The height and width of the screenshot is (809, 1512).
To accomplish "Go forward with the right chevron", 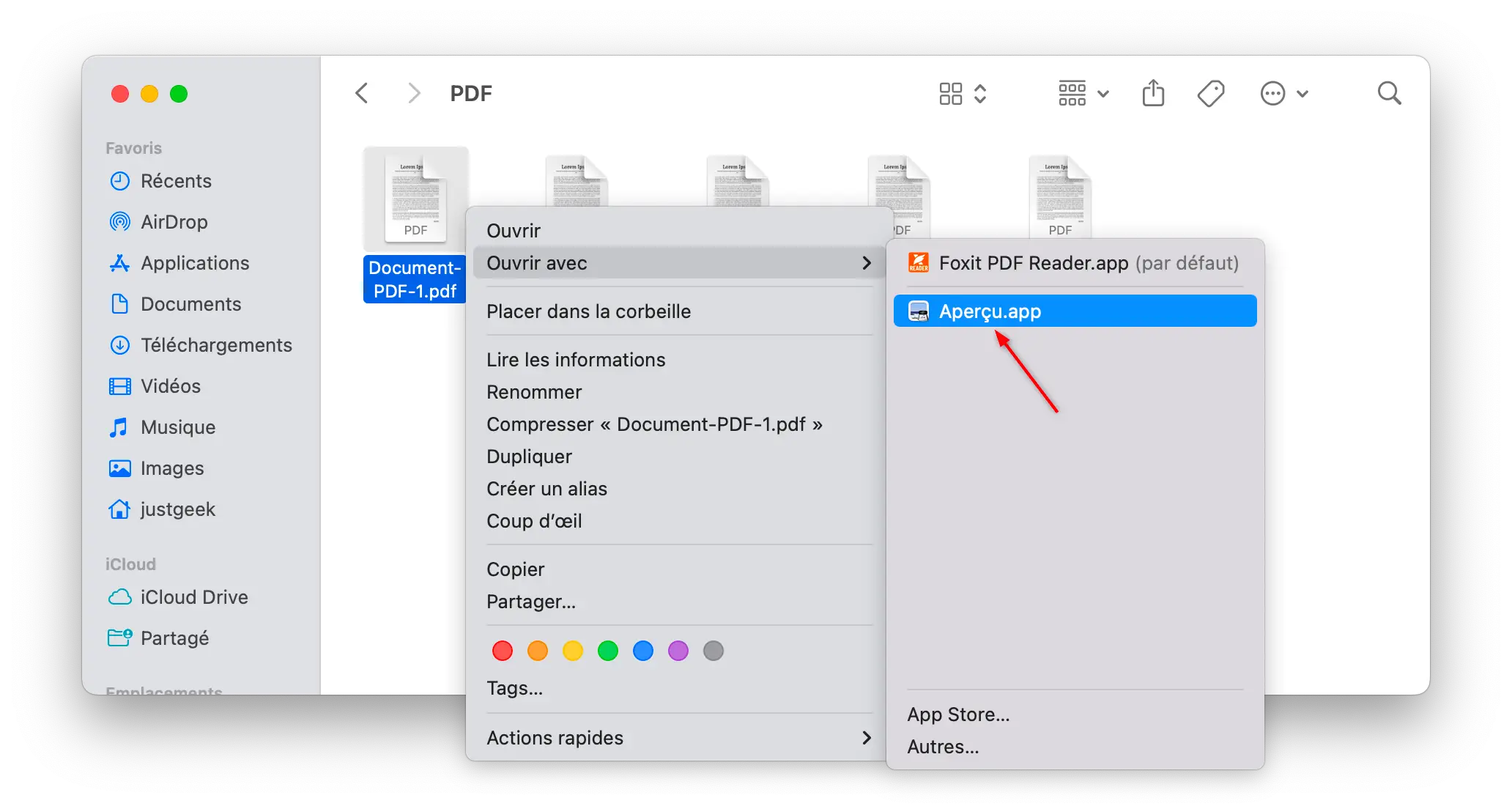I will [x=414, y=93].
